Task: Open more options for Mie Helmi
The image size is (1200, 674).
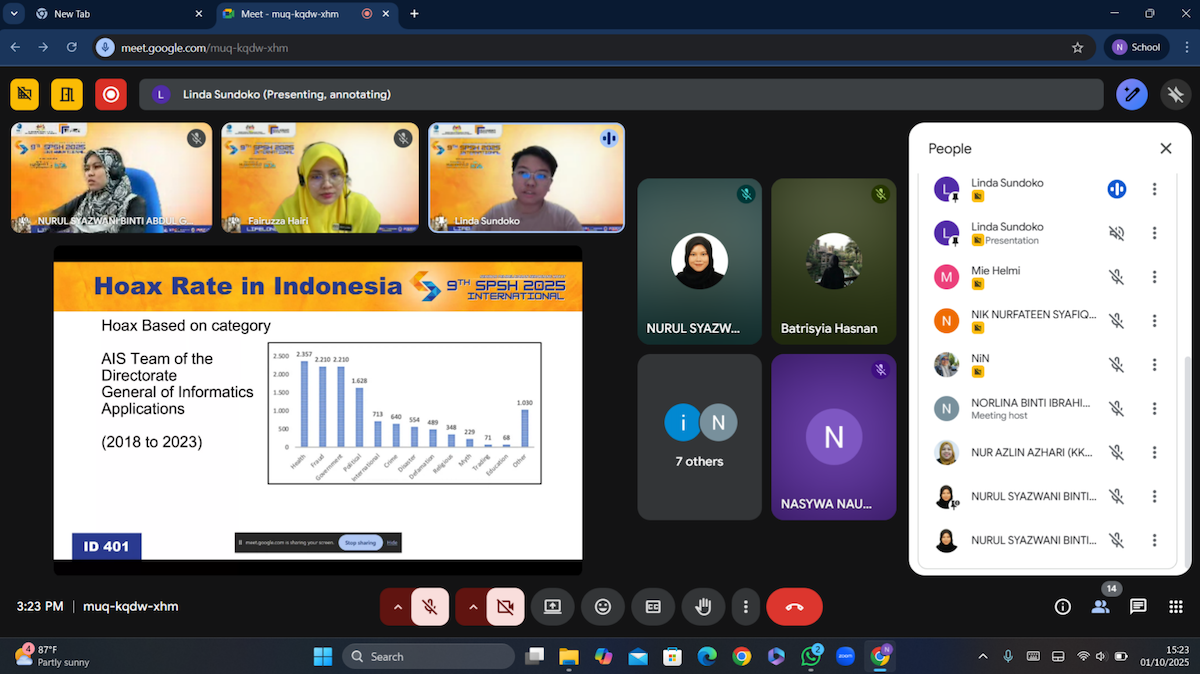Action: (x=1154, y=277)
